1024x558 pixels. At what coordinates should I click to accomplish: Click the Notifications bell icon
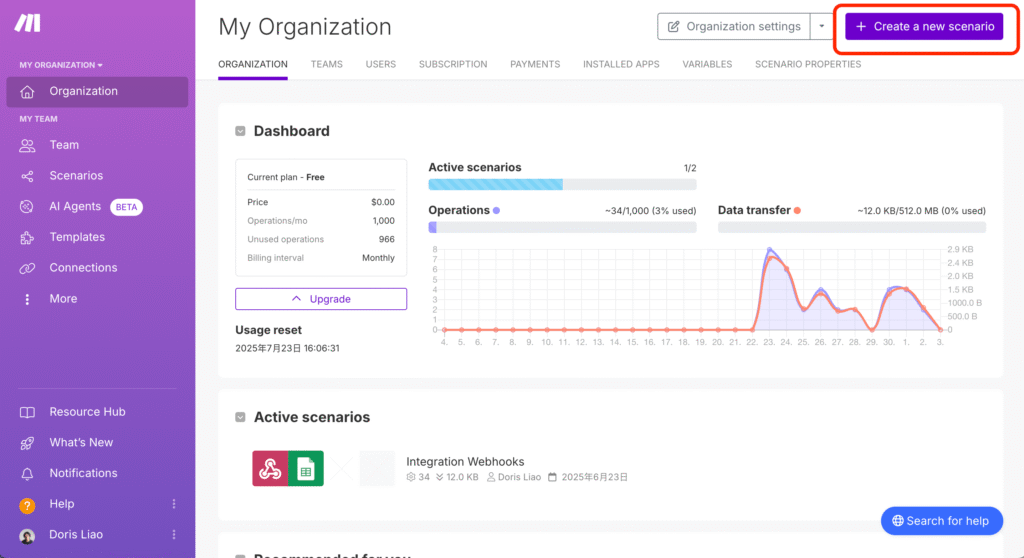coord(28,473)
